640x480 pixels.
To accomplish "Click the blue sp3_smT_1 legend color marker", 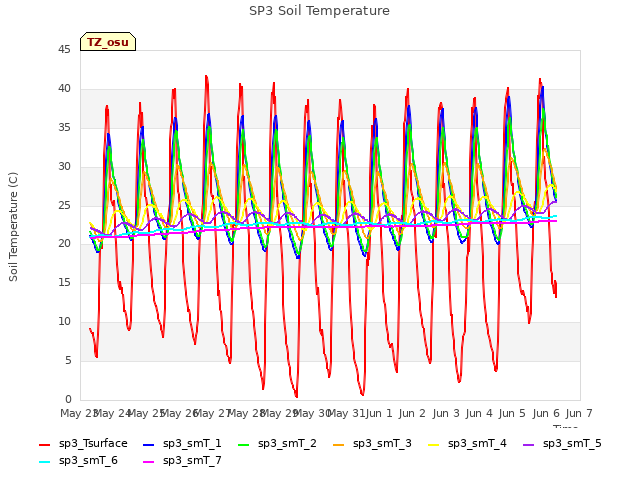I will 149,444.
